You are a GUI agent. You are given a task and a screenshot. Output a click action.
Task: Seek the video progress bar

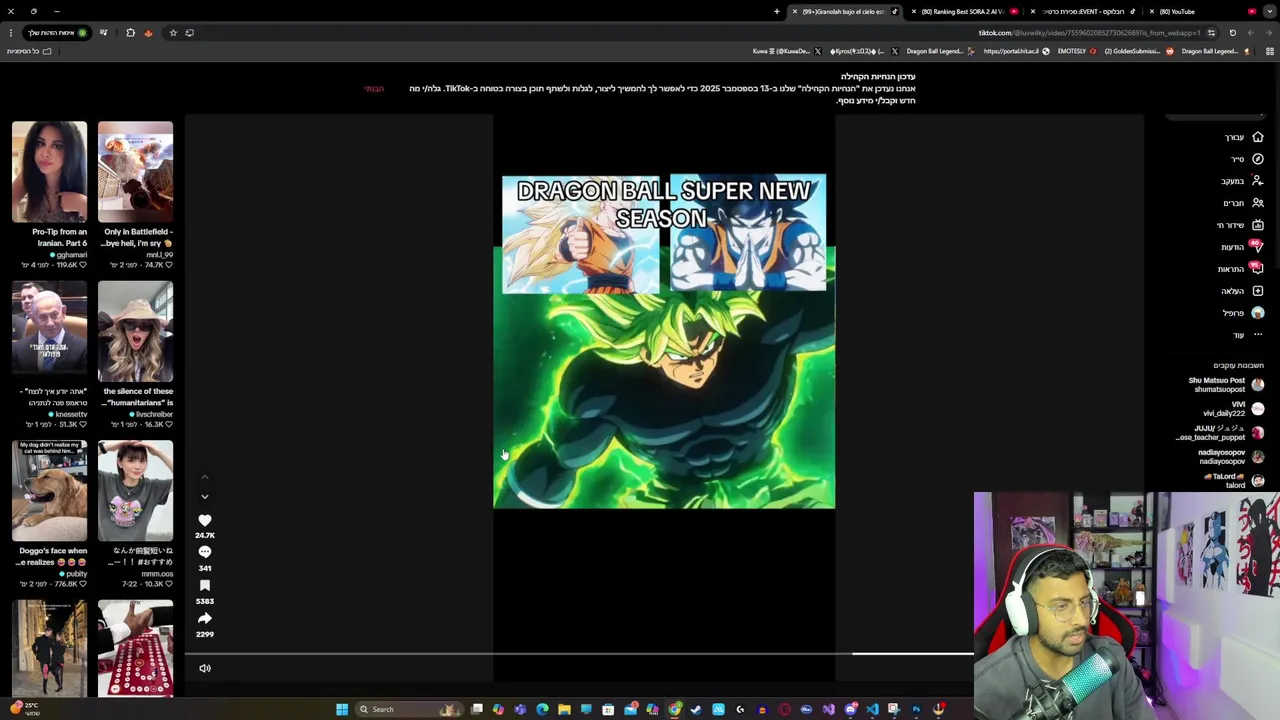(579, 654)
